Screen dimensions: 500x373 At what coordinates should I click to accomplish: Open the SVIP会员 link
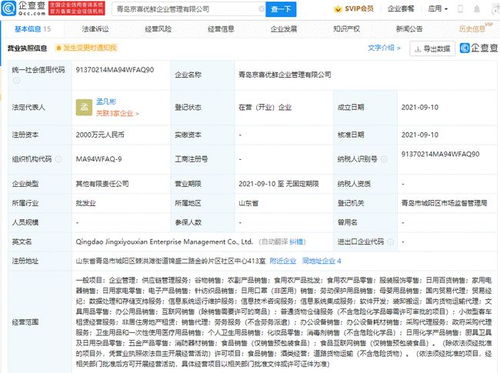(x=359, y=9)
